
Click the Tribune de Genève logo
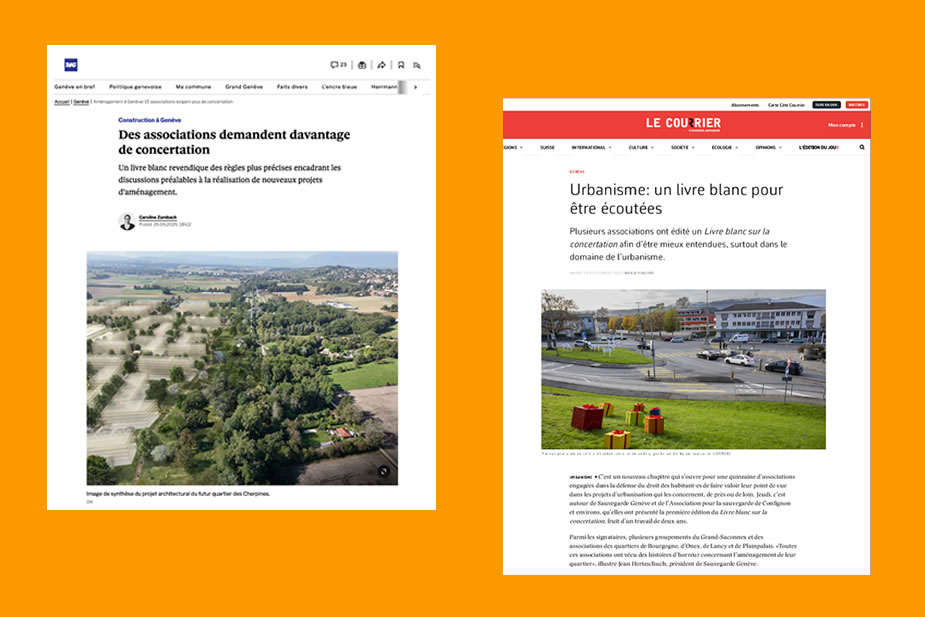point(71,65)
